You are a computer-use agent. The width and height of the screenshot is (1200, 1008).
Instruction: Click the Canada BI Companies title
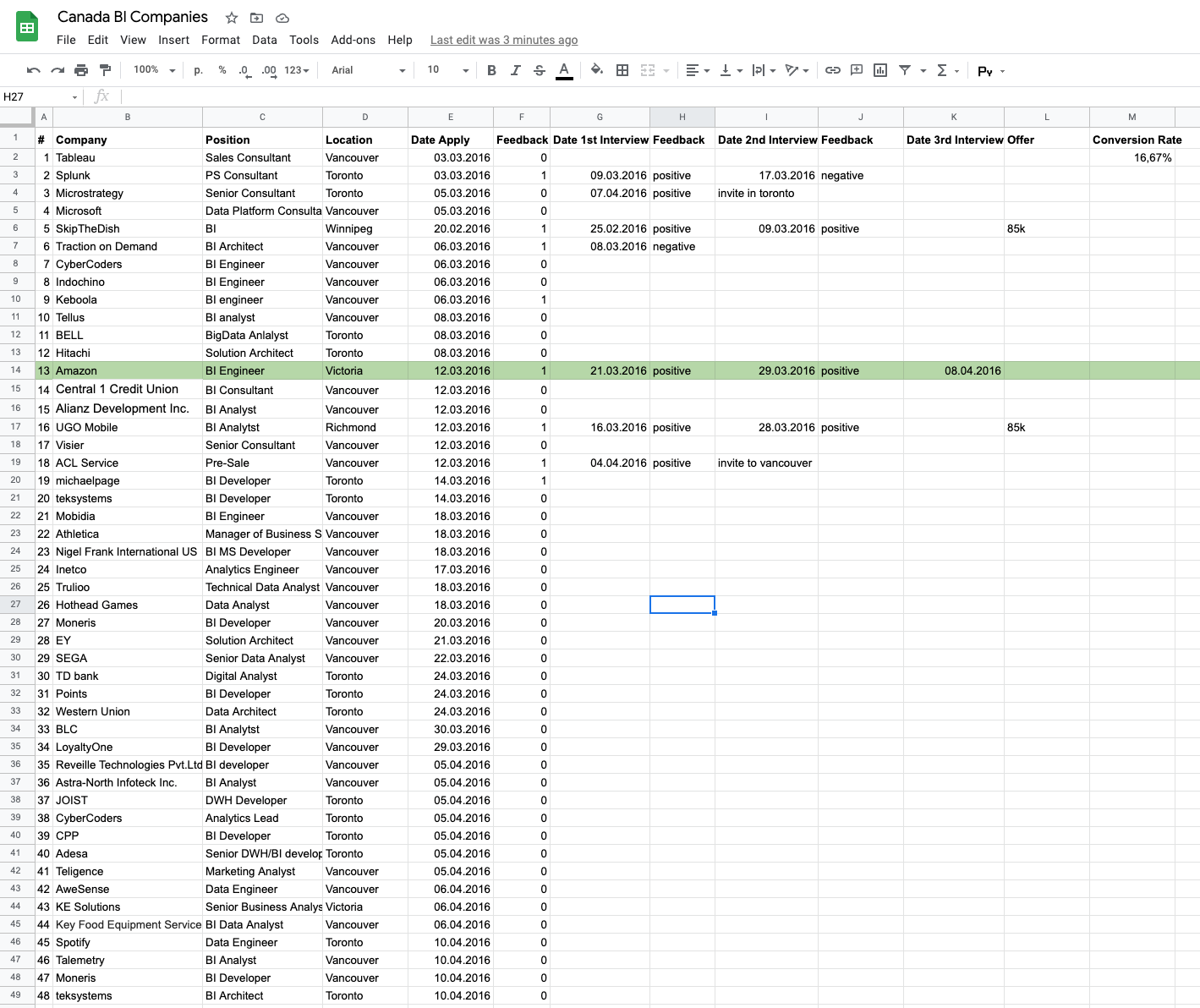(x=133, y=17)
